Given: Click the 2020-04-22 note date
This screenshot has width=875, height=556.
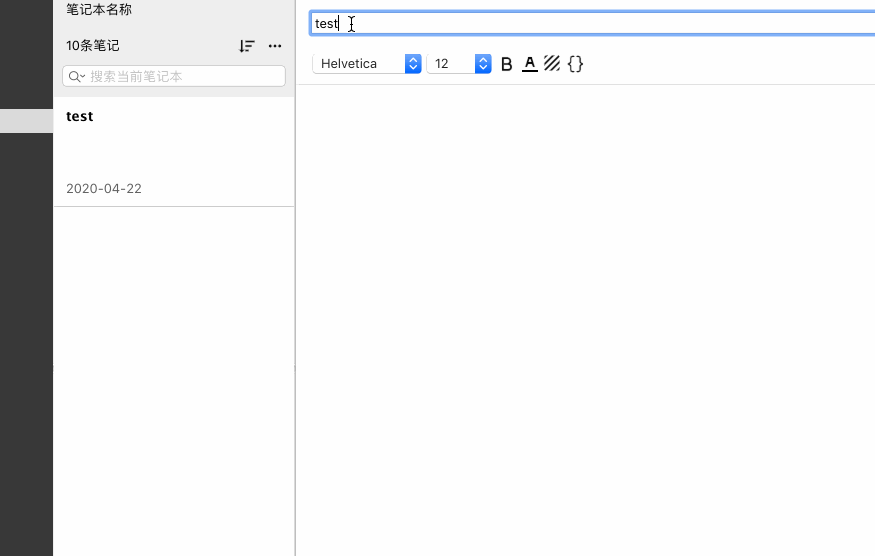Looking at the screenshot, I should (104, 189).
